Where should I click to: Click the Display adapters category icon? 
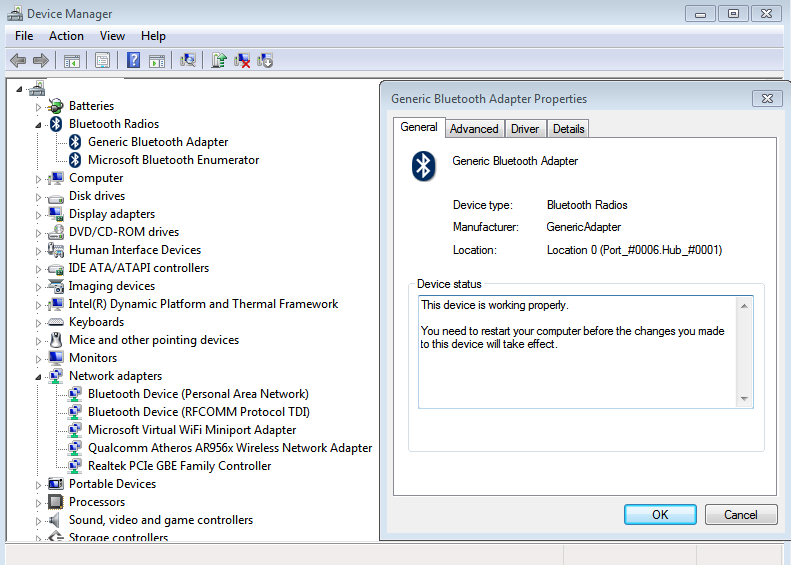(x=55, y=214)
